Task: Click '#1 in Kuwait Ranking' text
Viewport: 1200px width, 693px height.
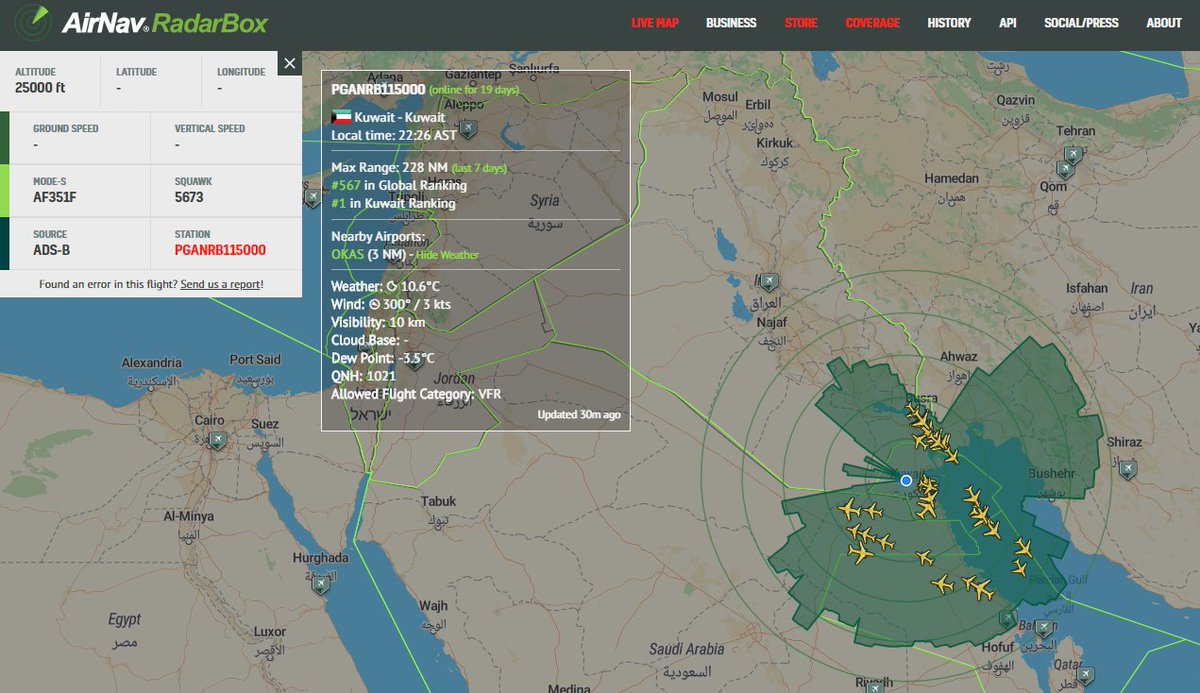Action: click(393, 203)
